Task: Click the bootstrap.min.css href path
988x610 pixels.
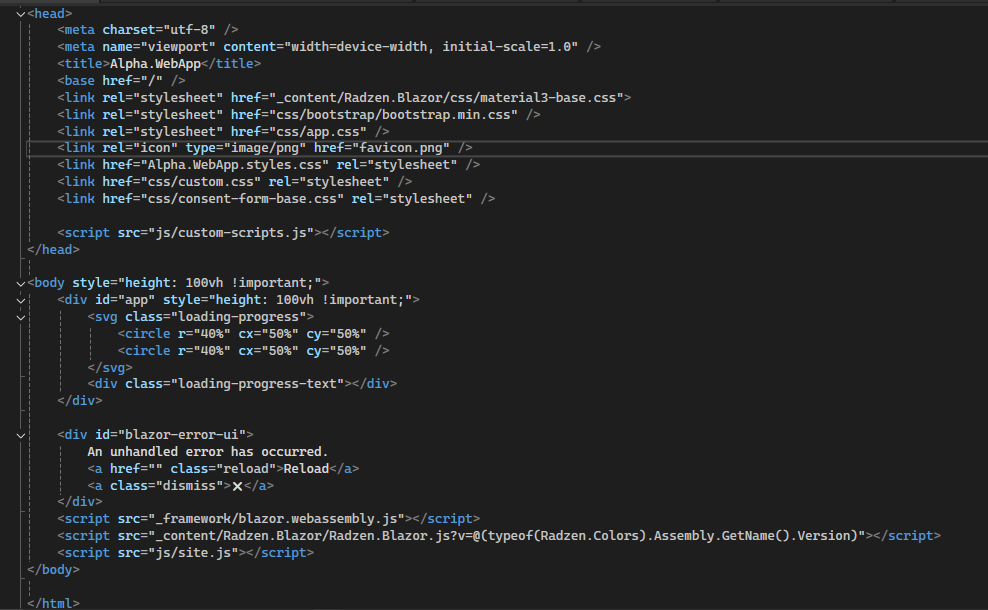Action: (x=391, y=115)
